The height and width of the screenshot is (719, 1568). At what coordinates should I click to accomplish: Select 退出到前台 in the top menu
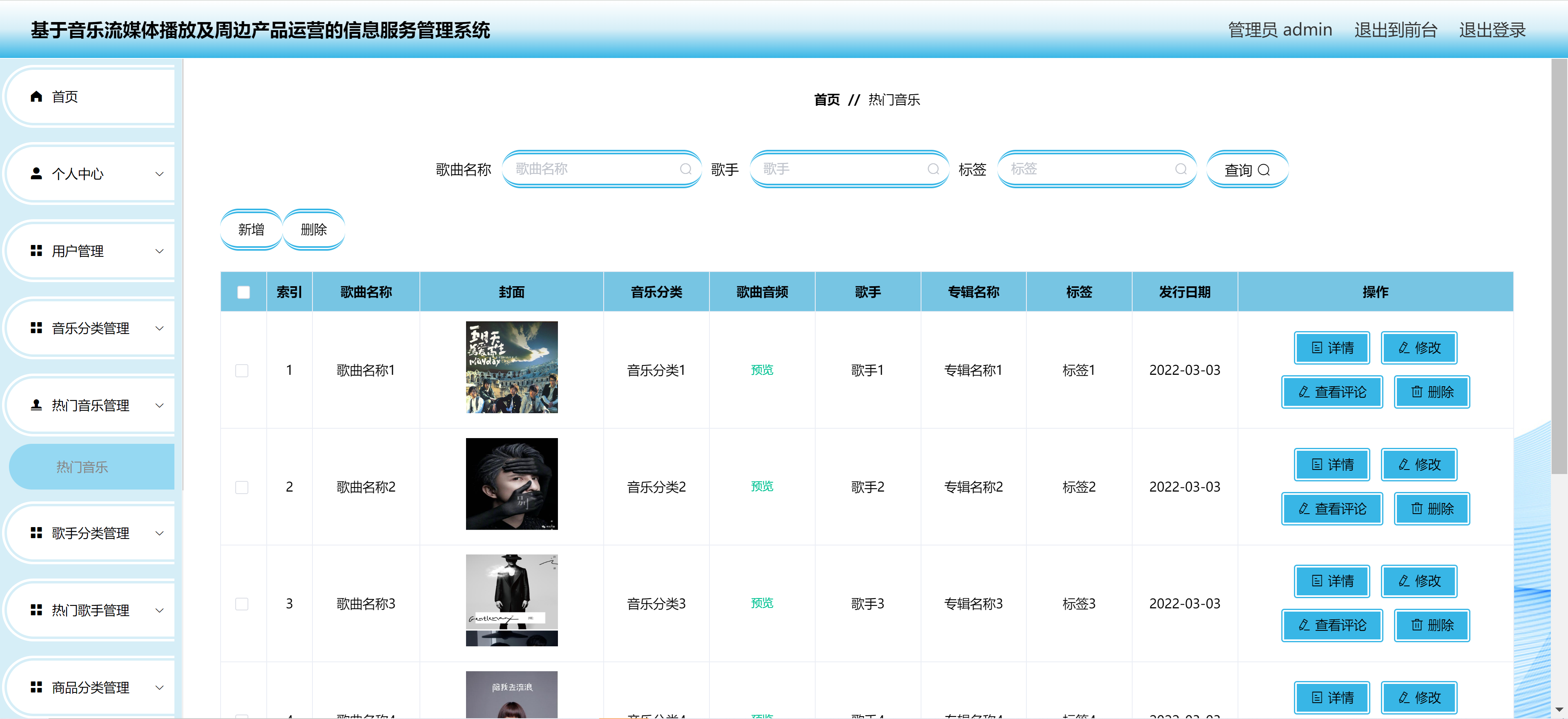[x=1395, y=29]
